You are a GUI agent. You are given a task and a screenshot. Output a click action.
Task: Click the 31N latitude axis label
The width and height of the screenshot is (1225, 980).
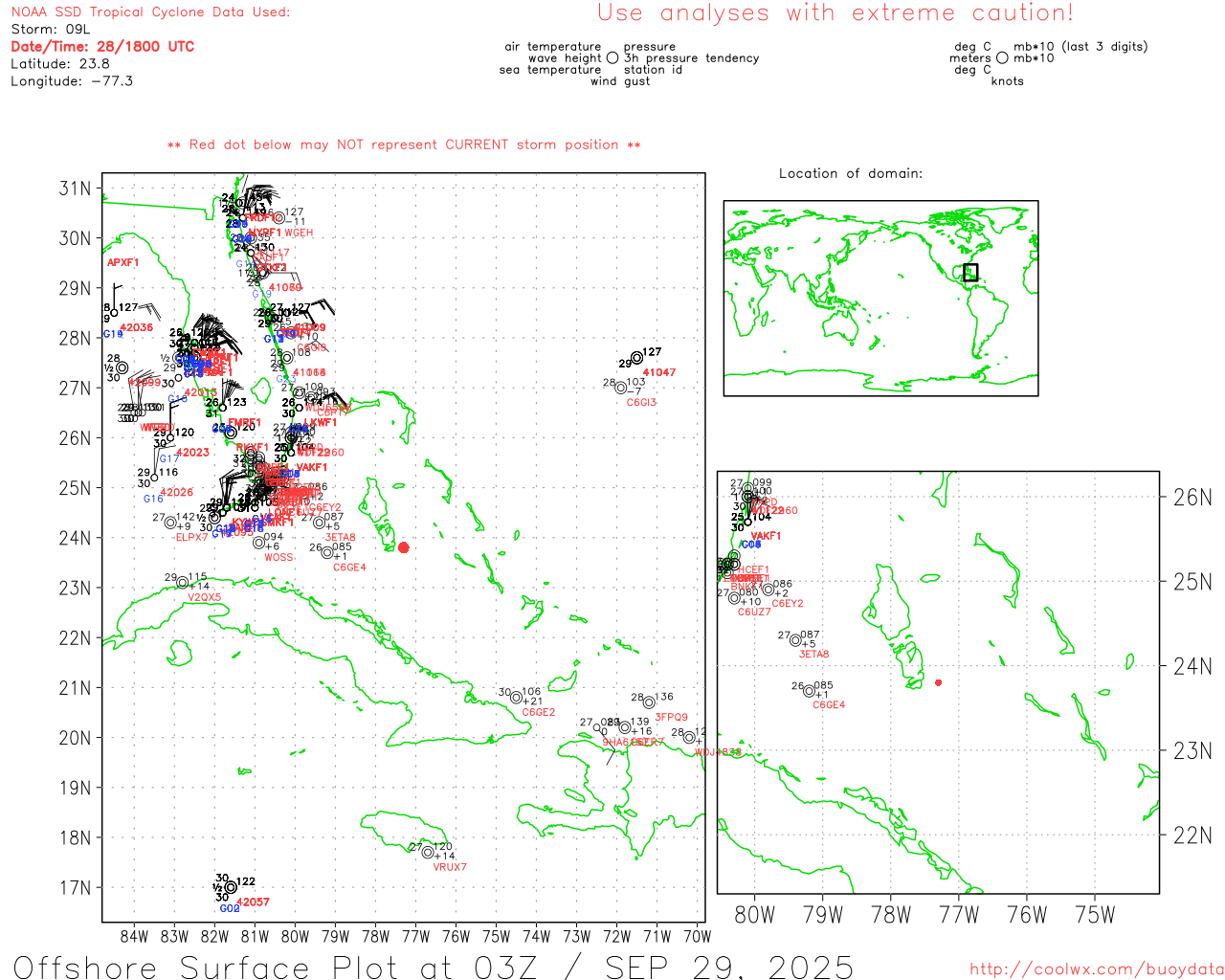click(x=75, y=189)
